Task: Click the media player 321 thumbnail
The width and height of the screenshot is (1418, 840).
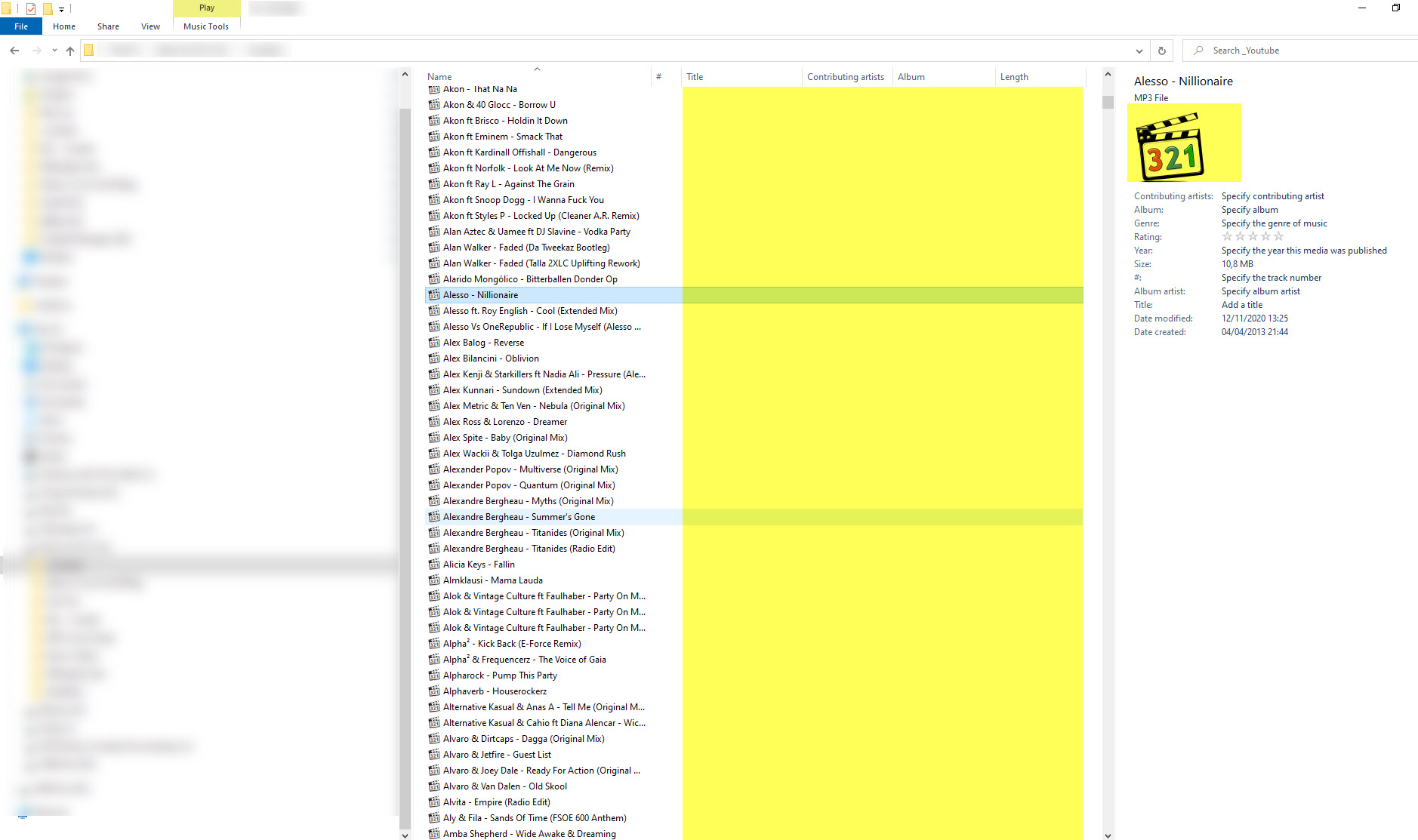Action: pyautogui.click(x=1184, y=143)
